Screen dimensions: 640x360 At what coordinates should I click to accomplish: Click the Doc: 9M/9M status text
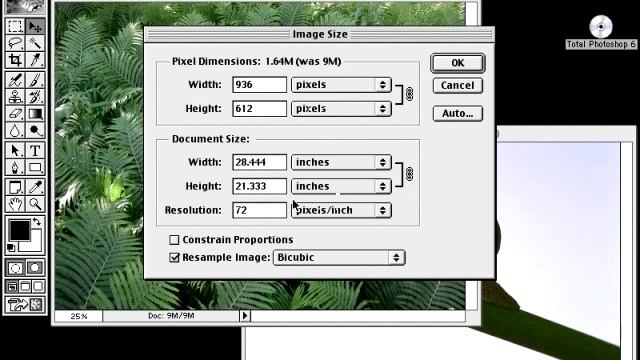(x=171, y=316)
